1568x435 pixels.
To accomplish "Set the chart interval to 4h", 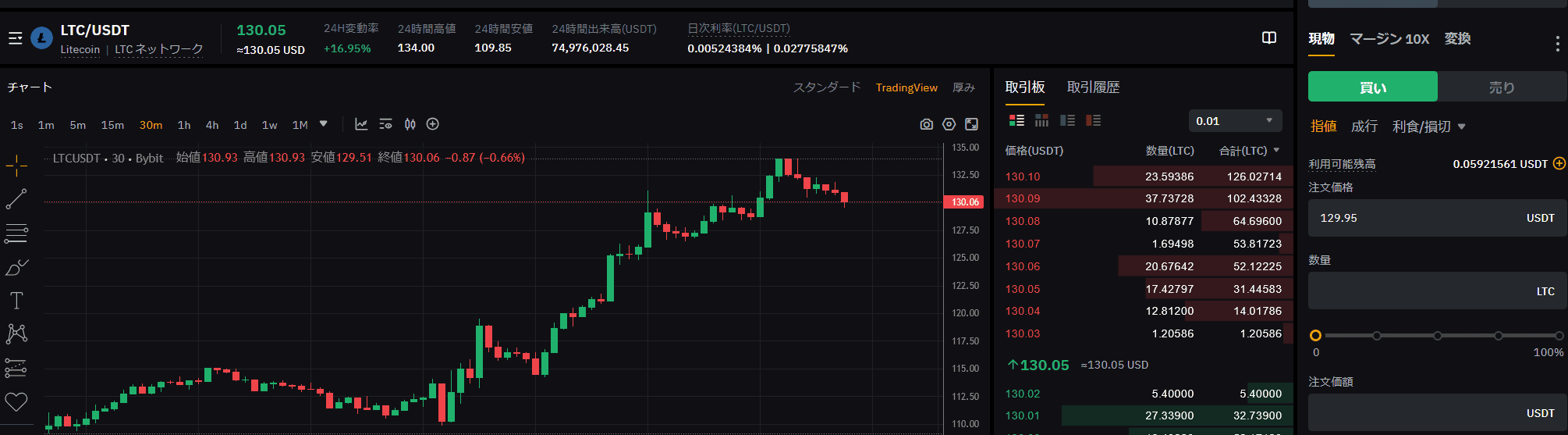I will (x=212, y=125).
